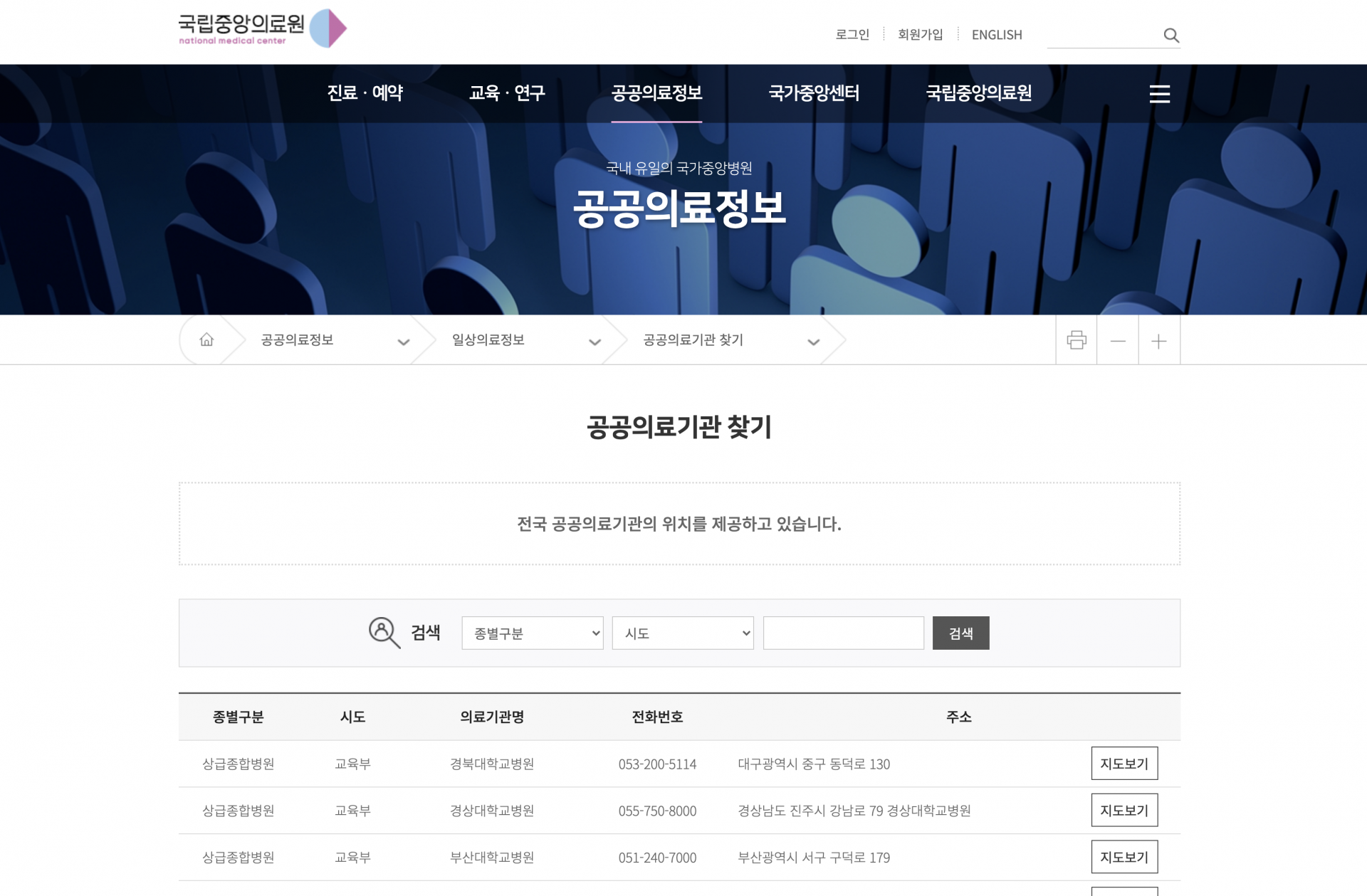View map for 부산대학교병원

pos(1124,857)
